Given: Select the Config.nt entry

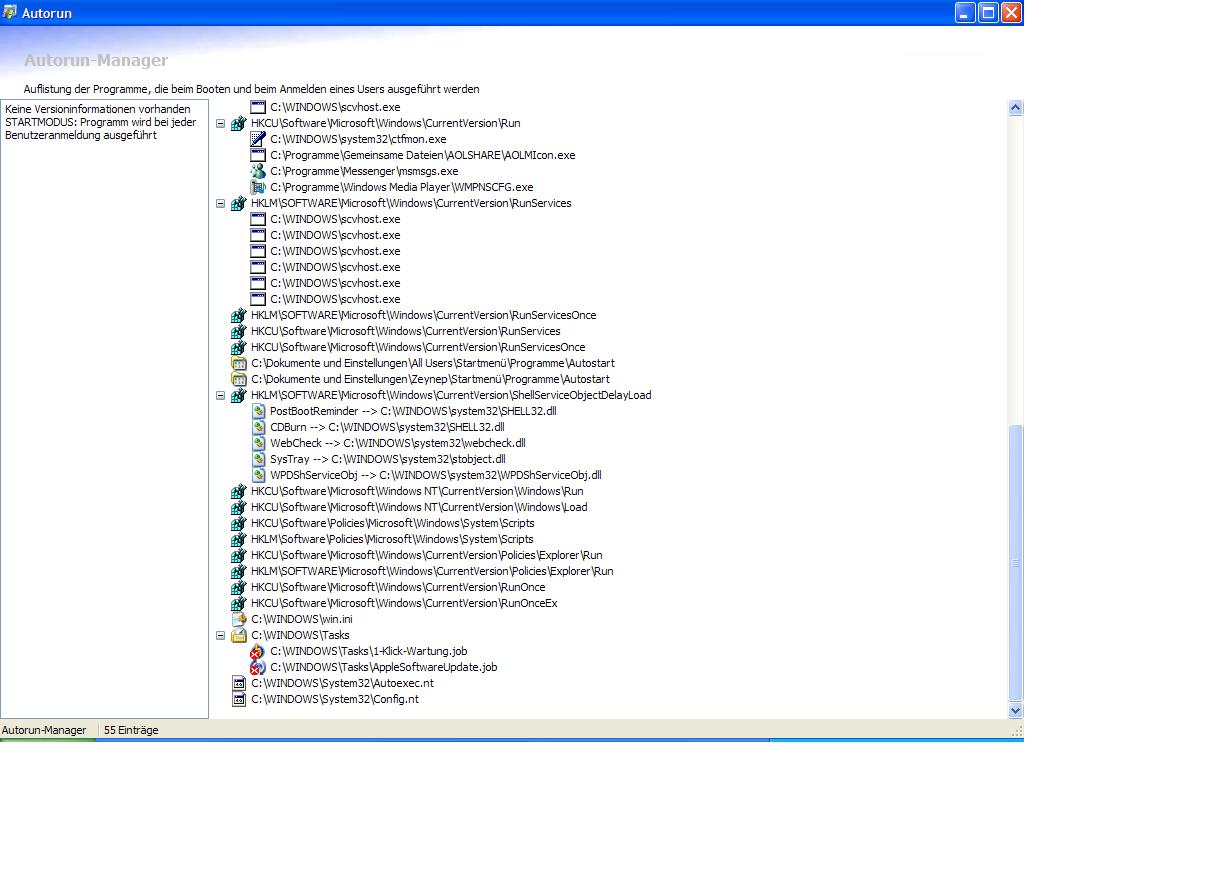Looking at the screenshot, I should (x=334, y=699).
